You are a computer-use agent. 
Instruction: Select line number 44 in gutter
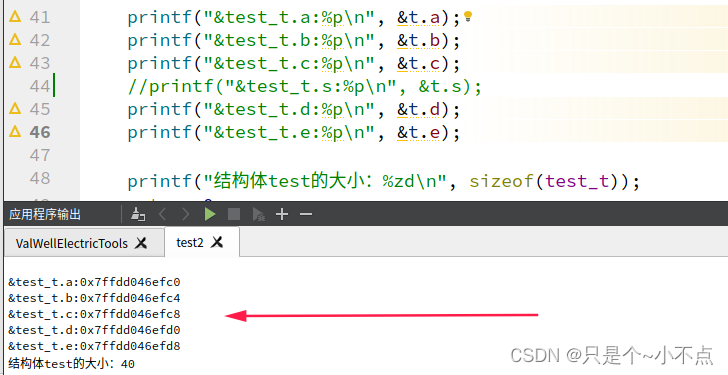point(40,86)
